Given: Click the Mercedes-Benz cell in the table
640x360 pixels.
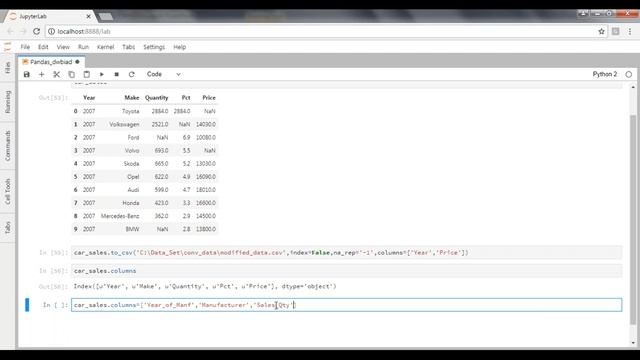Looking at the screenshot, I should [120, 216].
